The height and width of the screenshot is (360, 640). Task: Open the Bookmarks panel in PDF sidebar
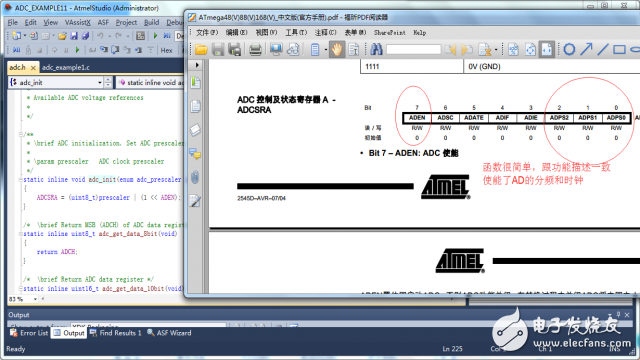pyautogui.click(x=196, y=82)
